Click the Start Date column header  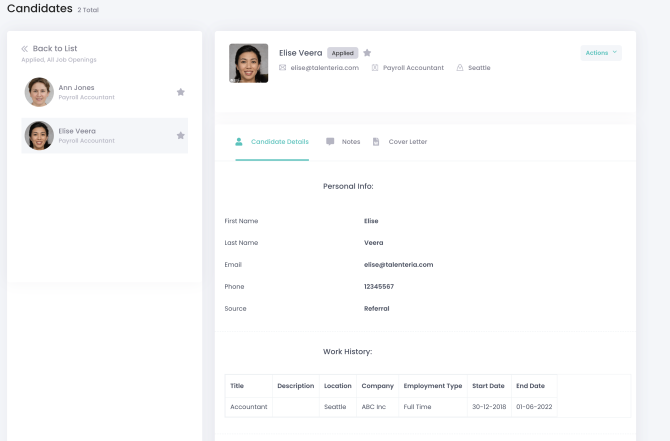pos(488,386)
